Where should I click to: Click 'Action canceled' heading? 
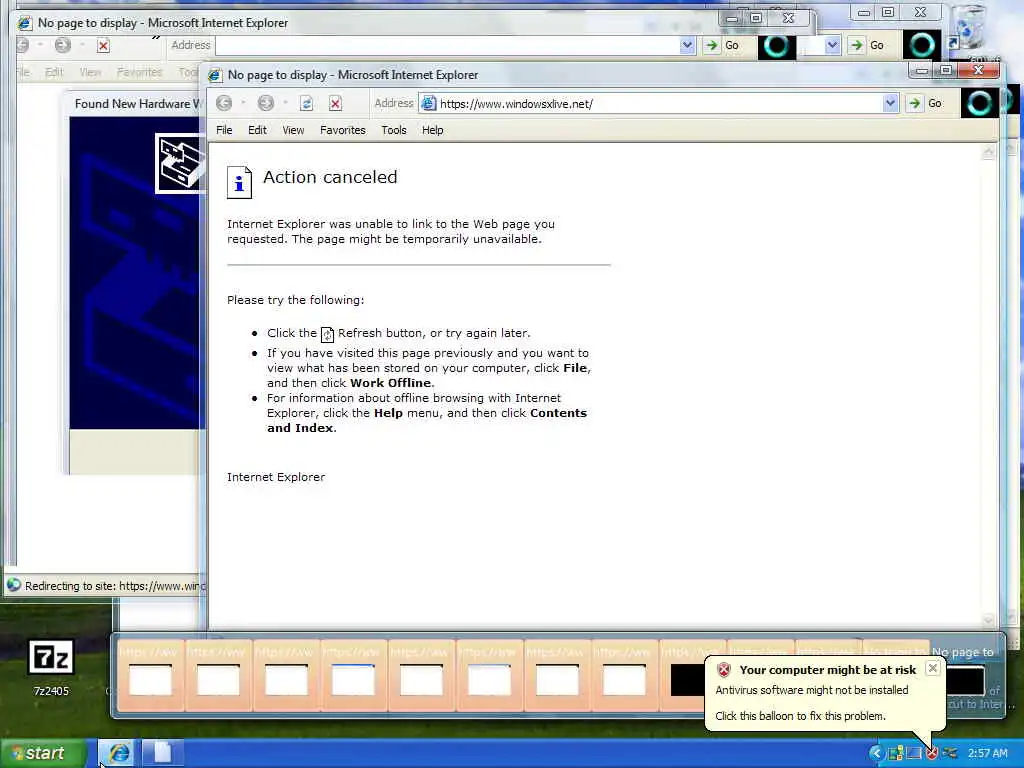(330, 177)
